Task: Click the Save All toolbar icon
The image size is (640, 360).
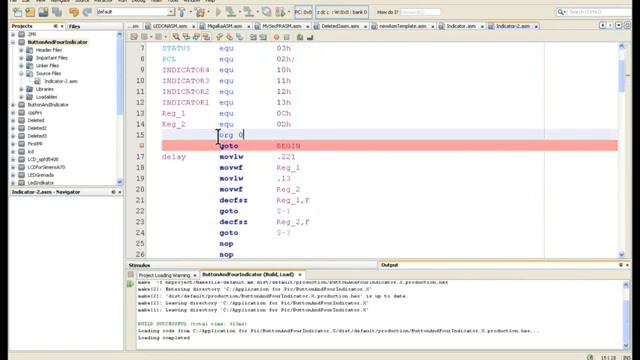Action: pos(57,12)
